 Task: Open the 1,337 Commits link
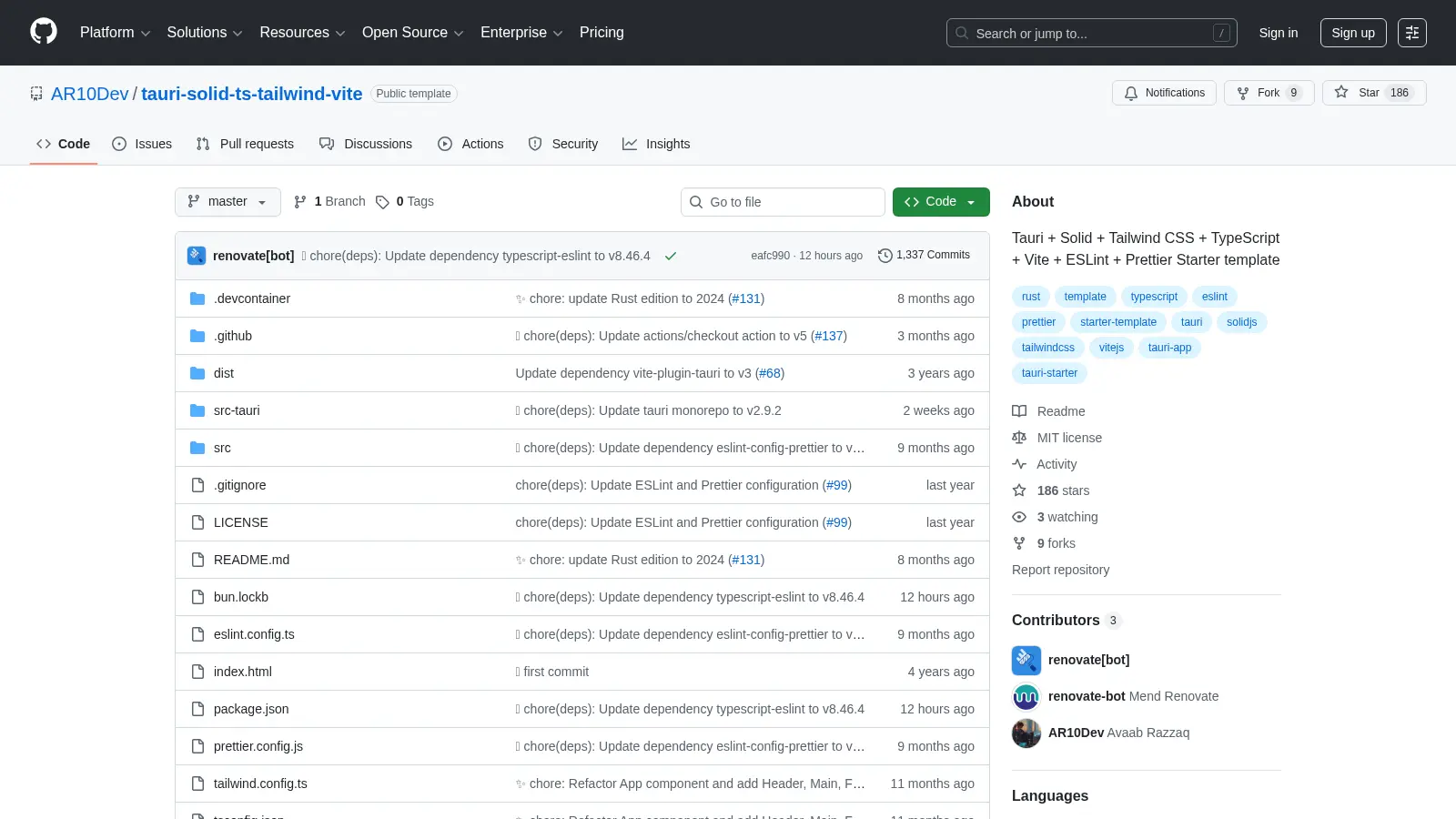click(x=924, y=256)
